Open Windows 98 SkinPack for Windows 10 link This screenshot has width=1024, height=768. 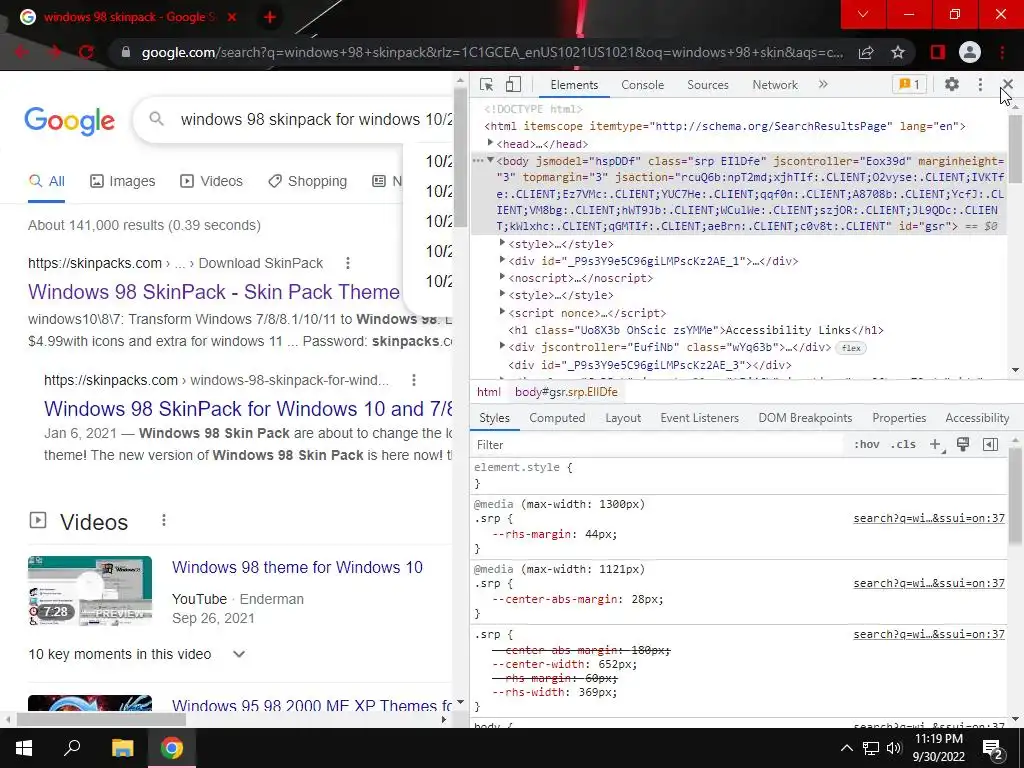(248, 409)
